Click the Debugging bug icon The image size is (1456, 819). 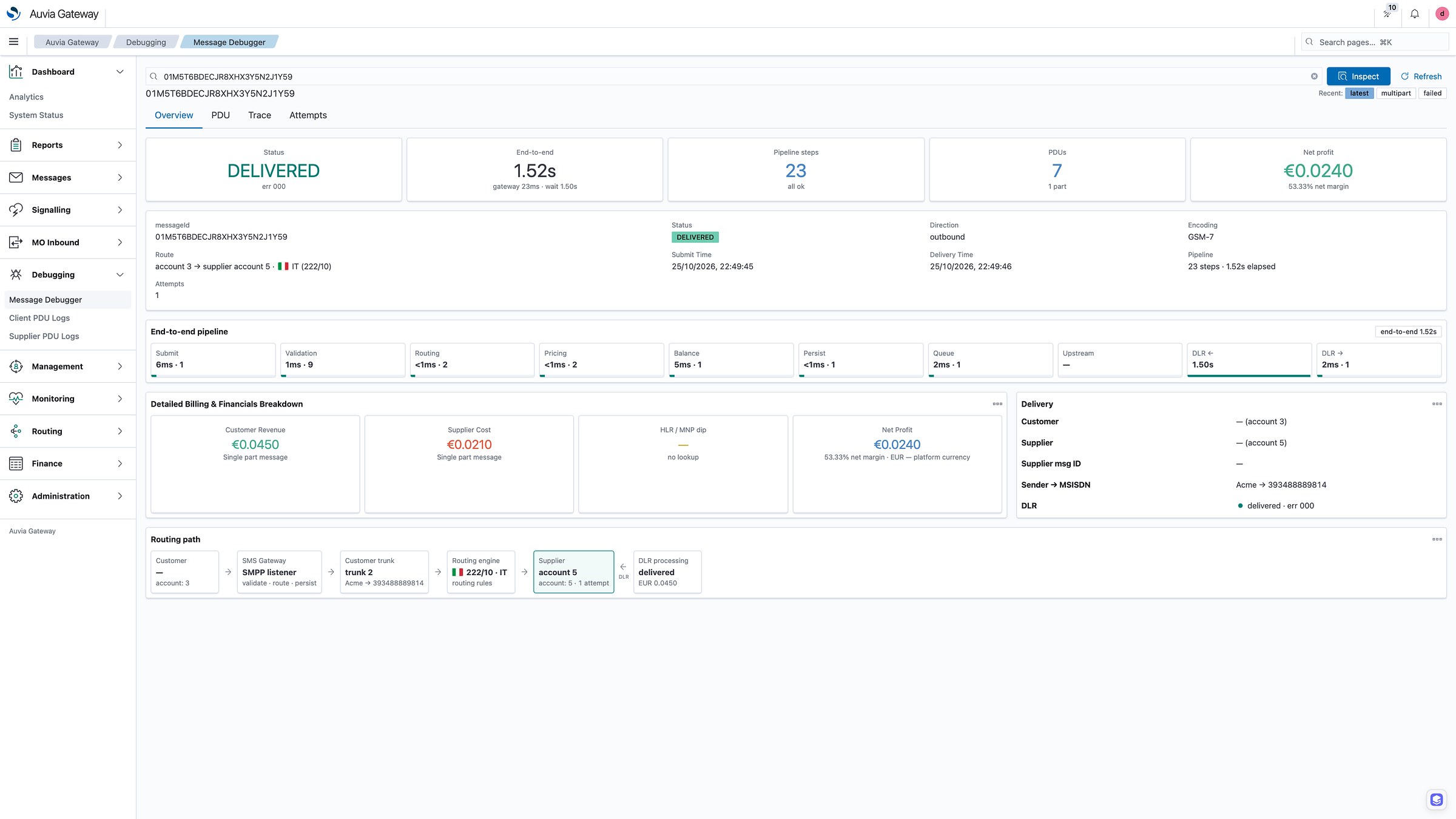pos(16,275)
